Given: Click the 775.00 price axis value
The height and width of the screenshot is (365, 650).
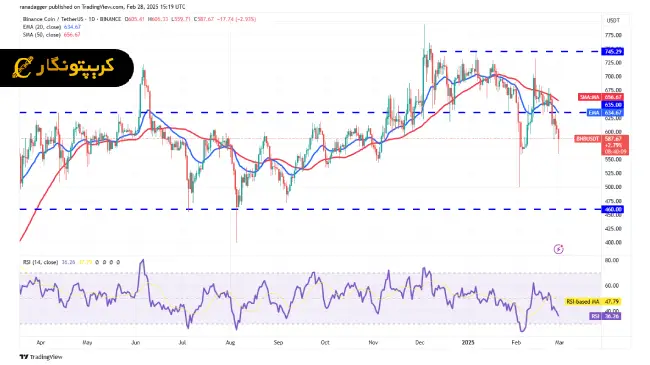Looking at the screenshot, I should (x=613, y=35).
